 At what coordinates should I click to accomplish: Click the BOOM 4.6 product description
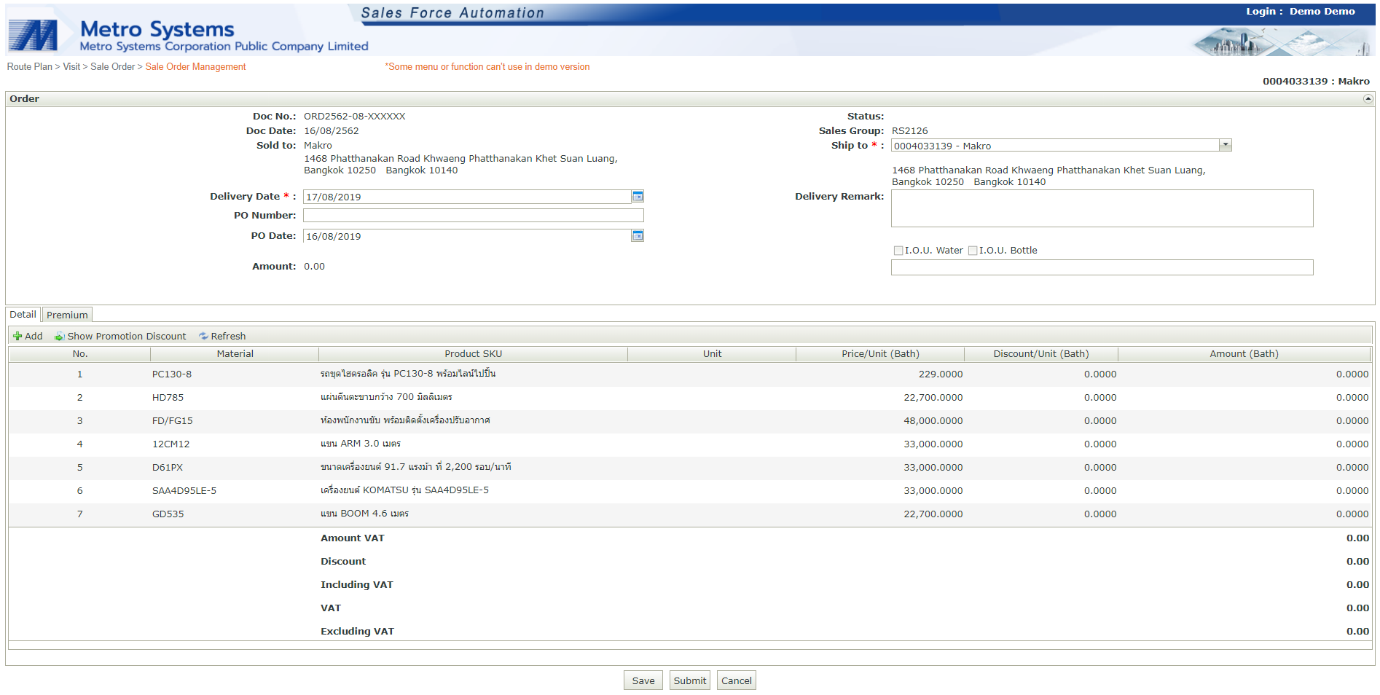pyautogui.click(x=364, y=514)
